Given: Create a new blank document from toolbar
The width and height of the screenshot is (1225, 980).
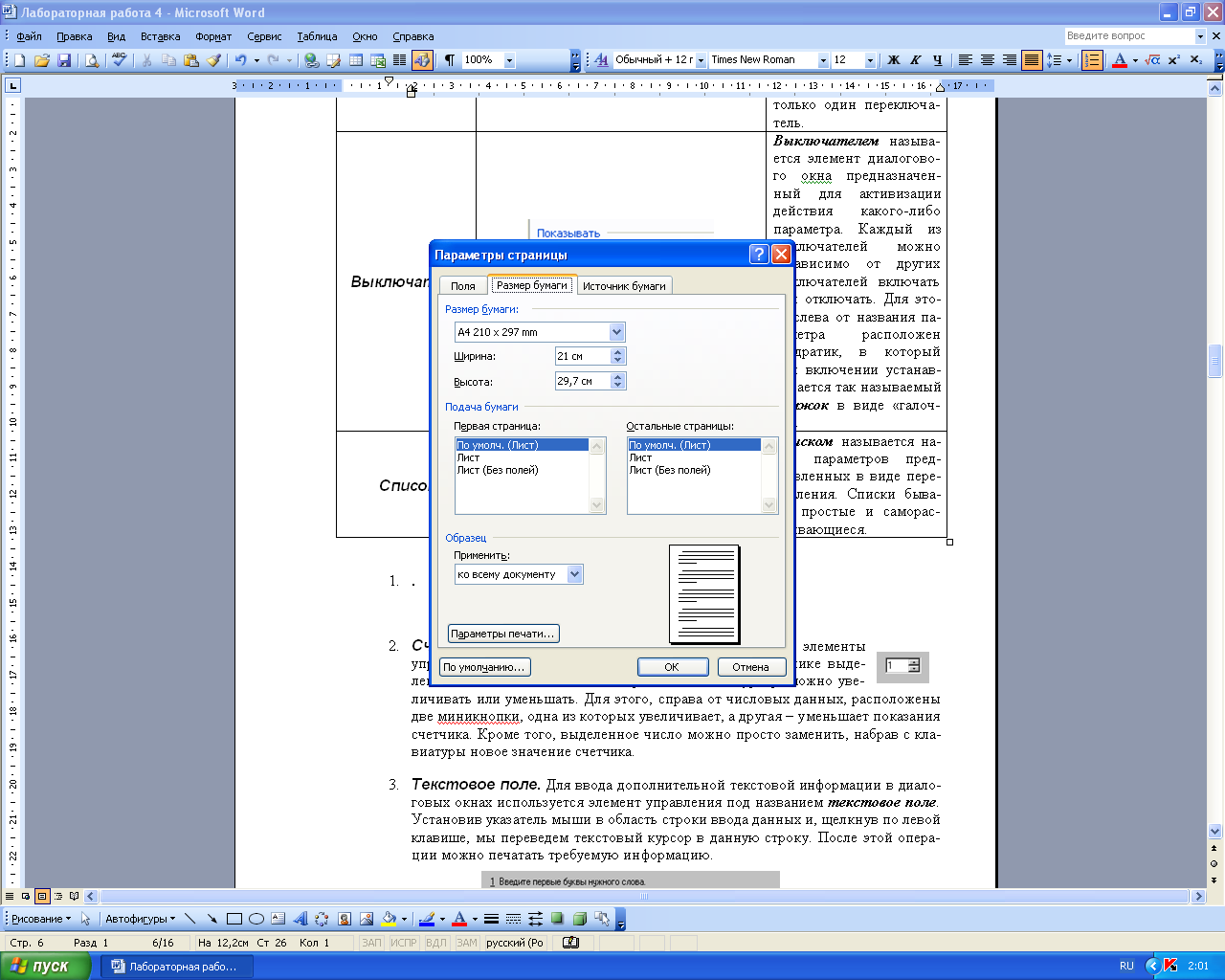Looking at the screenshot, I should click(19, 60).
